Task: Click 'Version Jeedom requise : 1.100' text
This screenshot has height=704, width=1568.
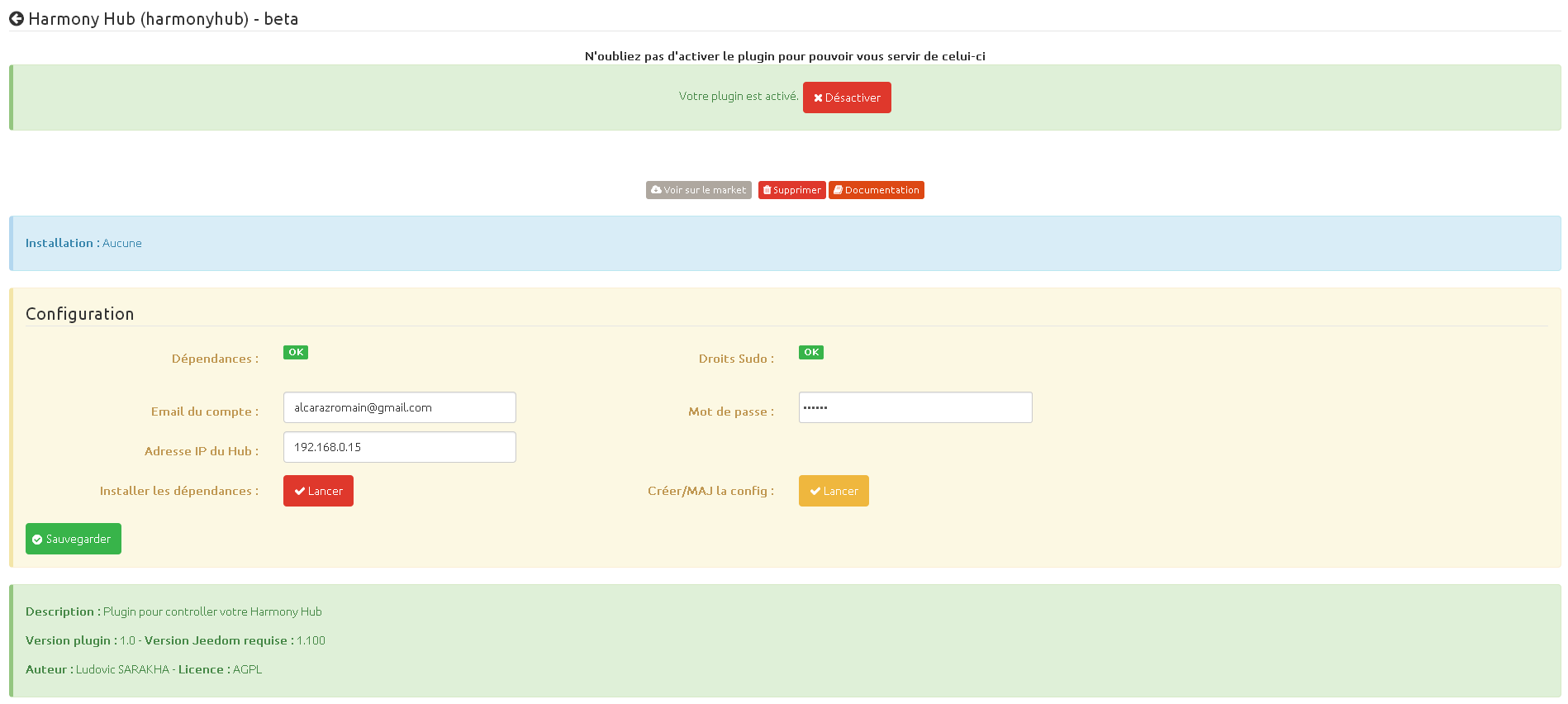Action: pos(235,640)
